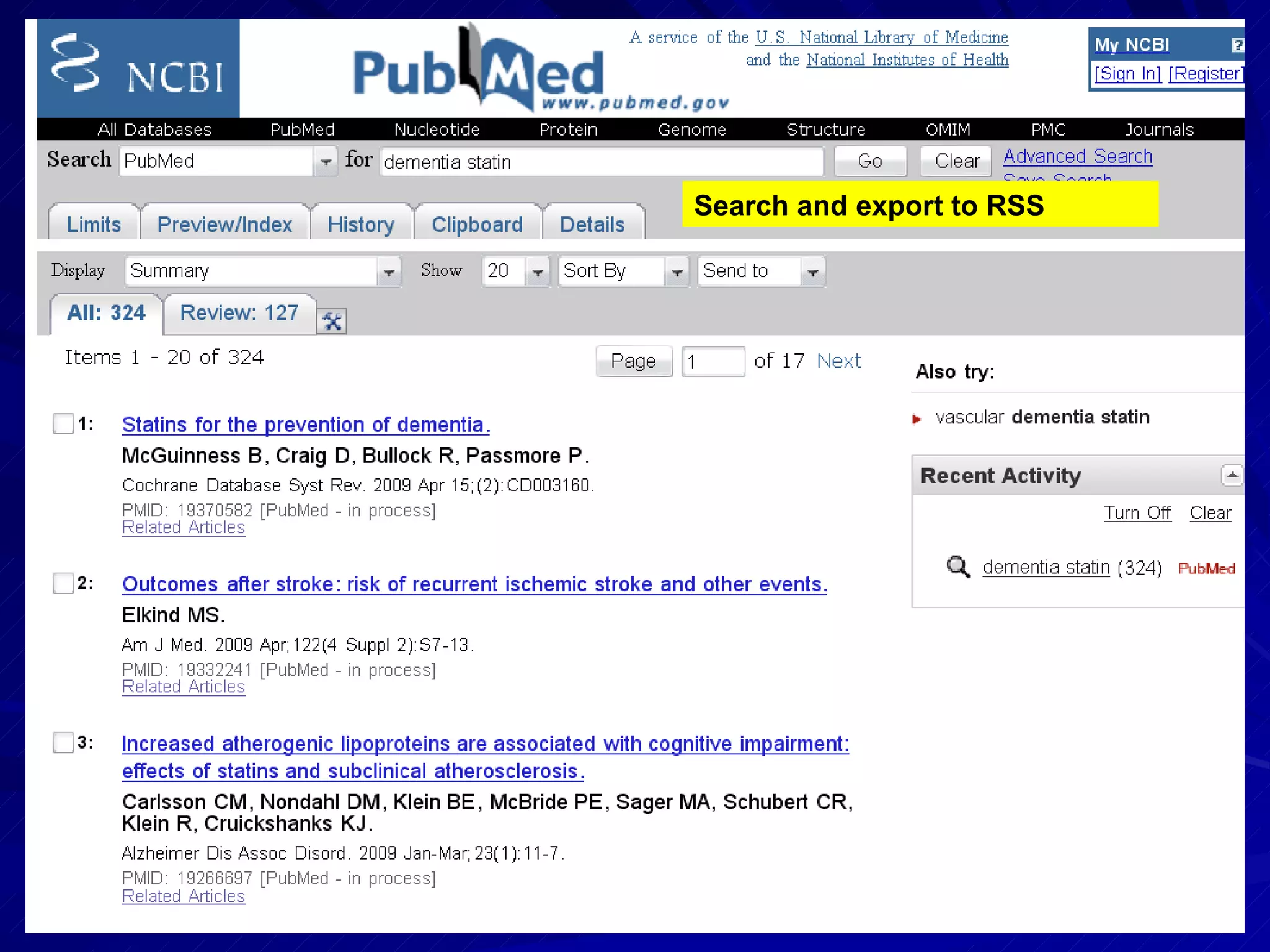Click the Clear button beside Go
The width and height of the screenshot is (1270, 952).
pyautogui.click(x=957, y=161)
